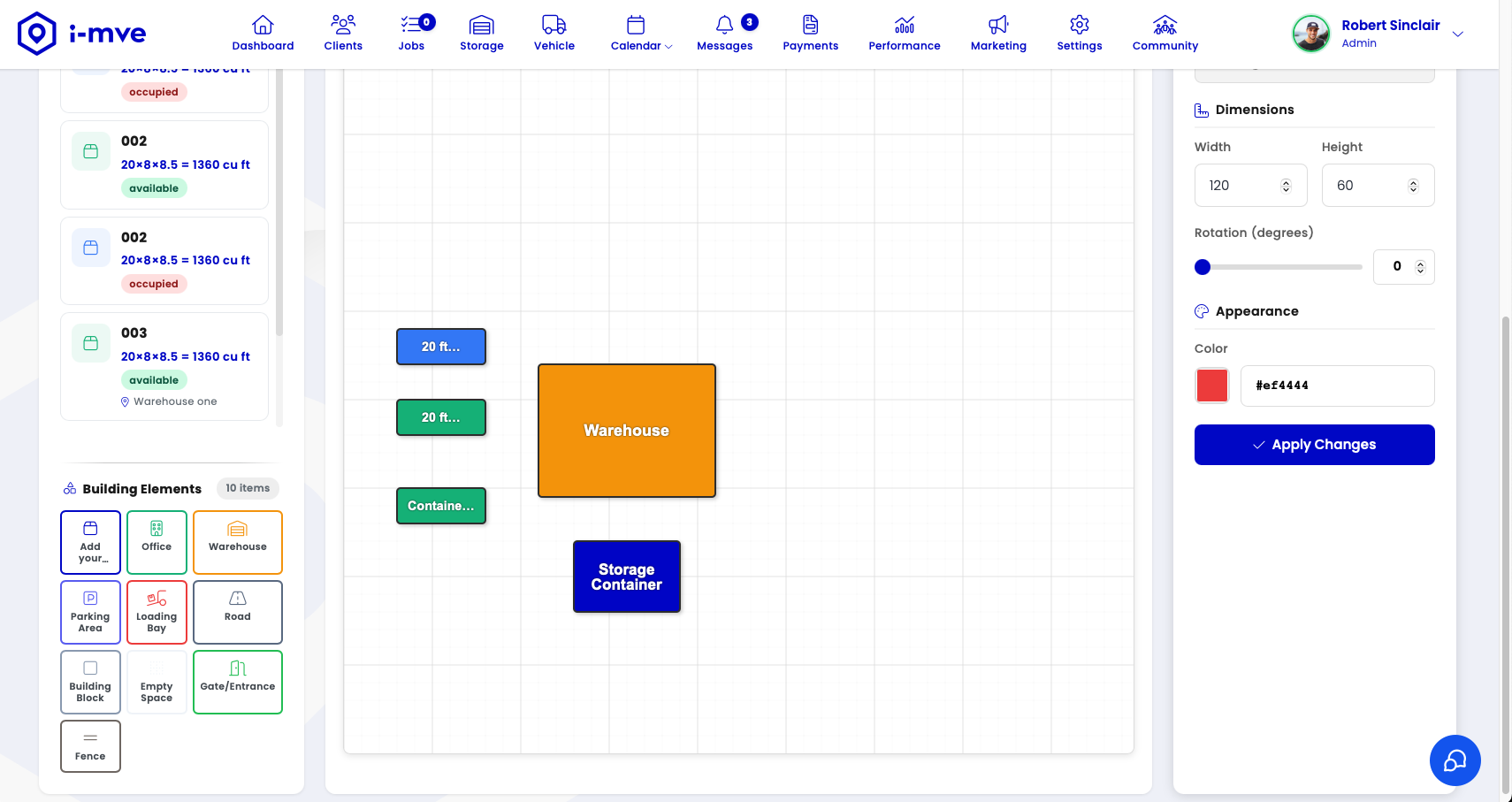Select the Loading Bay element
The height and width of the screenshot is (802, 1512).
[x=157, y=612]
